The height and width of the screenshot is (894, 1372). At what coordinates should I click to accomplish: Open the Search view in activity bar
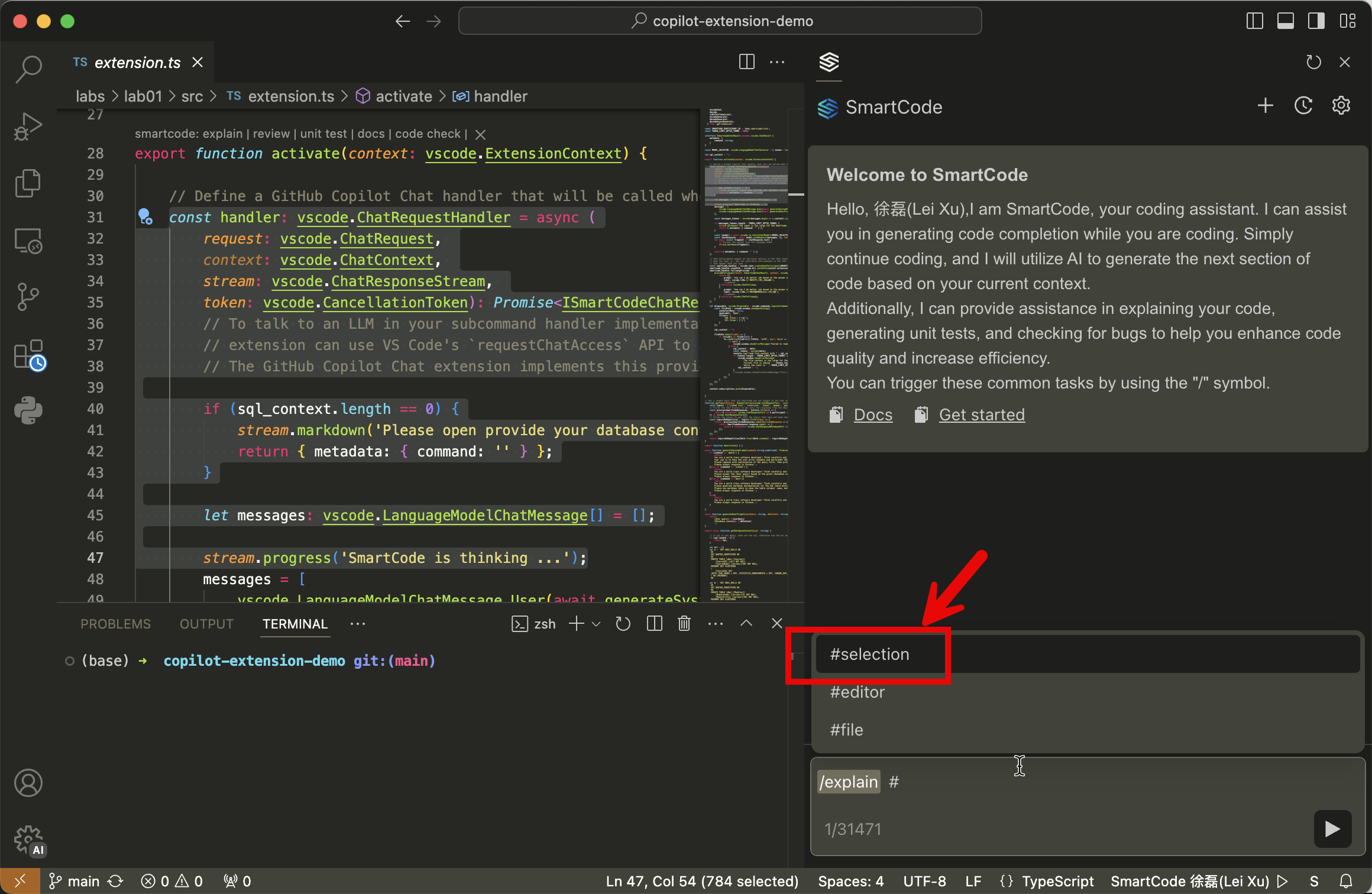(28, 69)
